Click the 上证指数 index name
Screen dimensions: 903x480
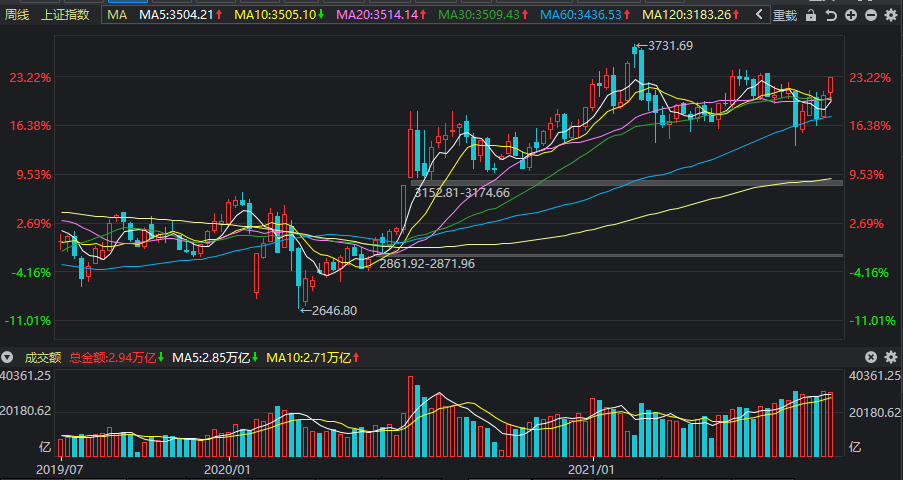click(x=65, y=14)
